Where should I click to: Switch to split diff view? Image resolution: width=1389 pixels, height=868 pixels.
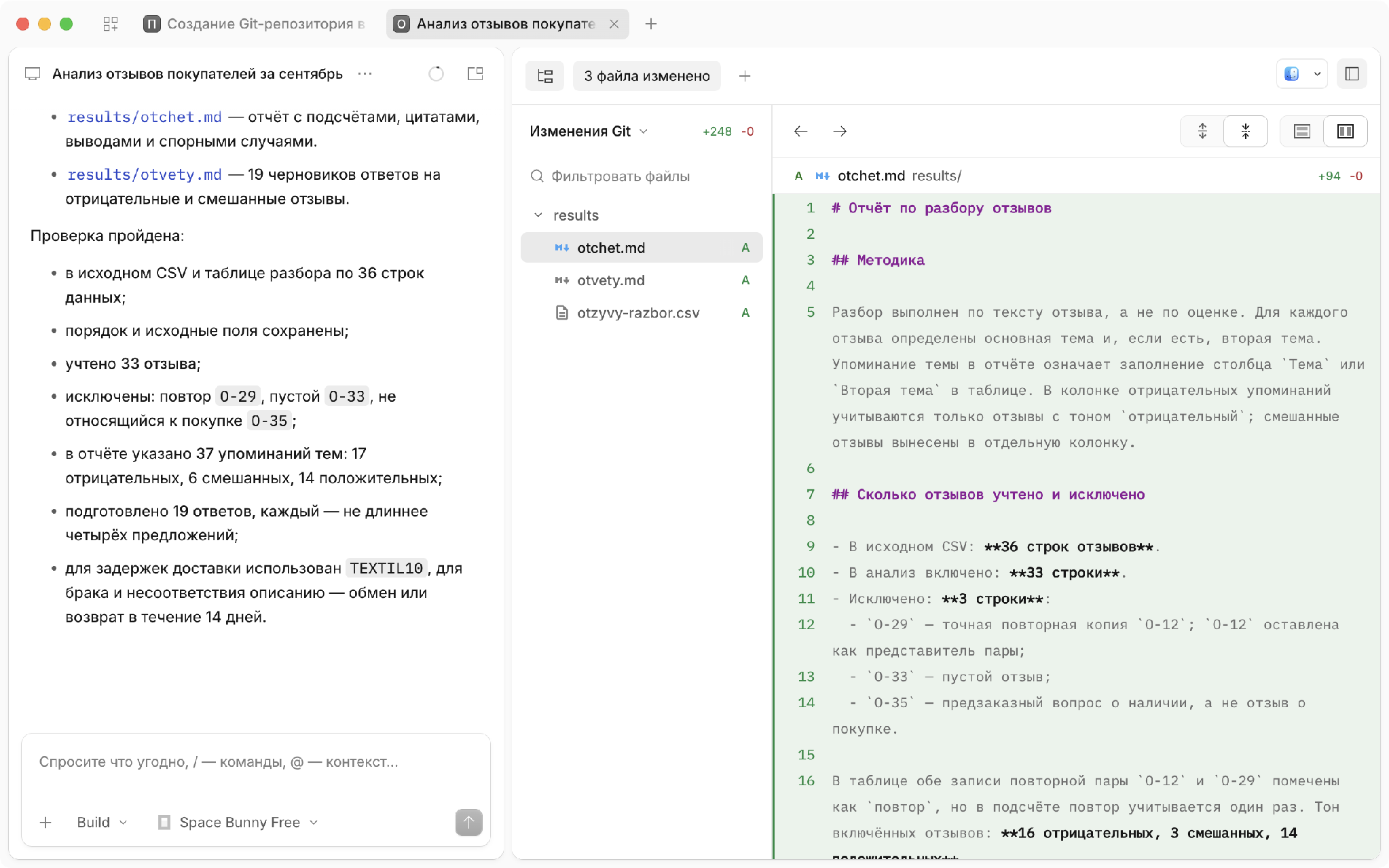point(1346,132)
